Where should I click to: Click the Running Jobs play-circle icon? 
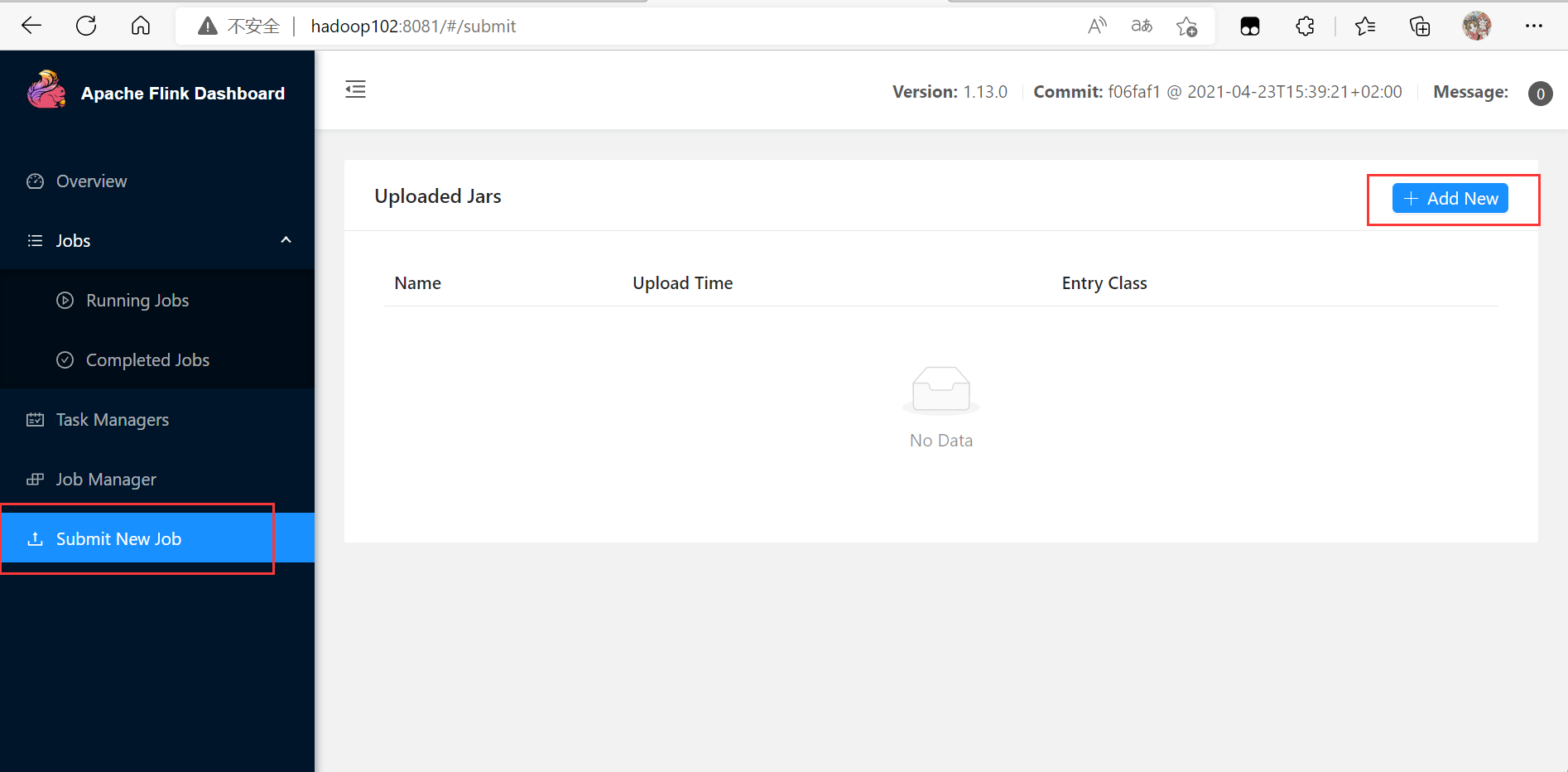65,301
